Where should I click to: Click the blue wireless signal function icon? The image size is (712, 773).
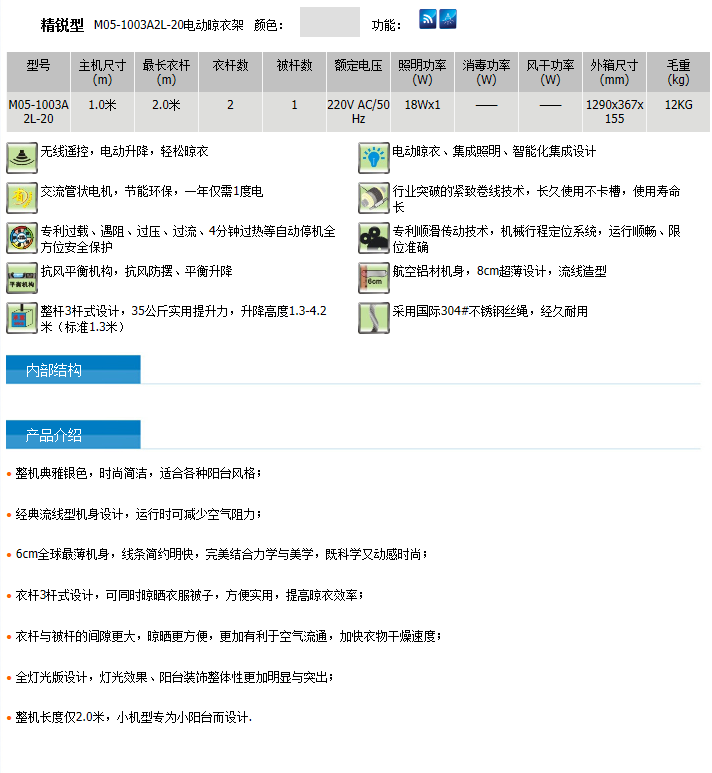point(427,19)
